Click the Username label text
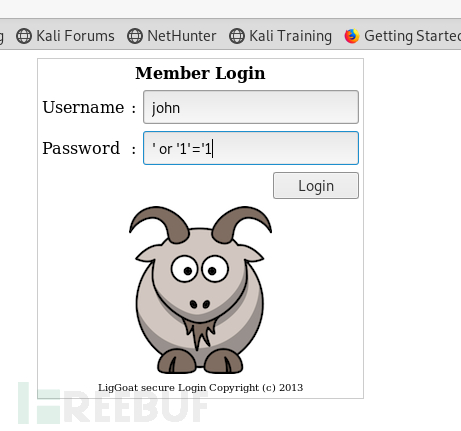 83,107
